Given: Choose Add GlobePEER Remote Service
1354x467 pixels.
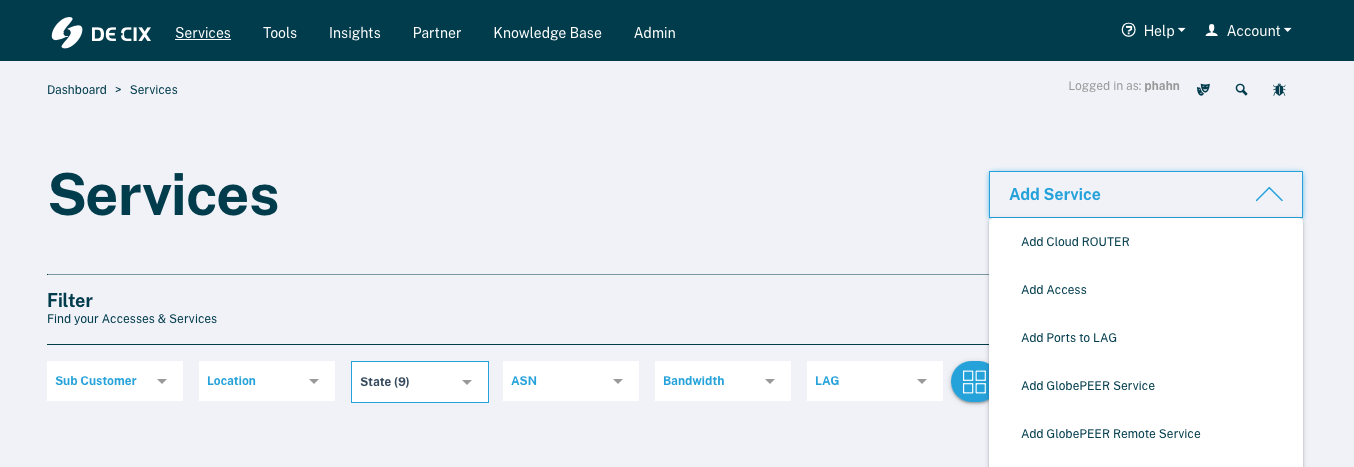Looking at the screenshot, I should [1110, 434].
